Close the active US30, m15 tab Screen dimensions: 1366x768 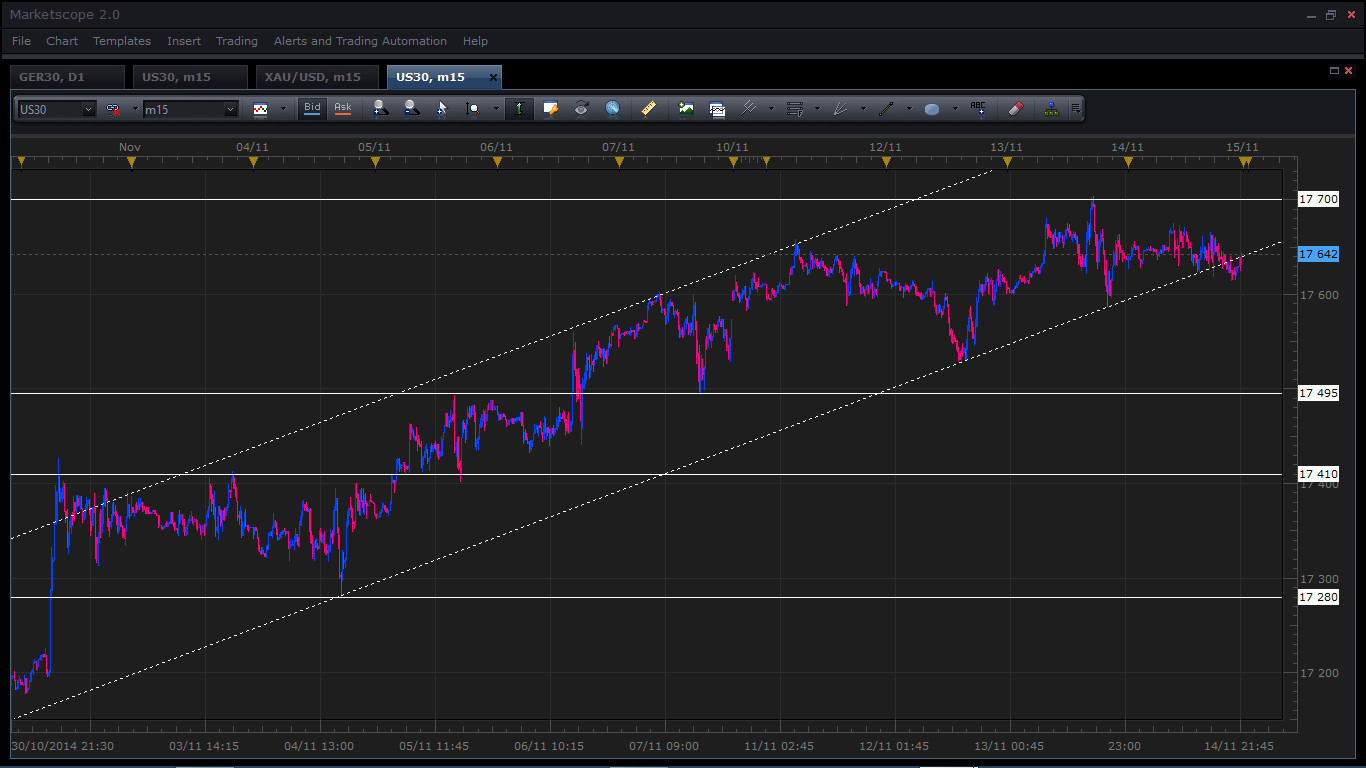click(493, 77)
